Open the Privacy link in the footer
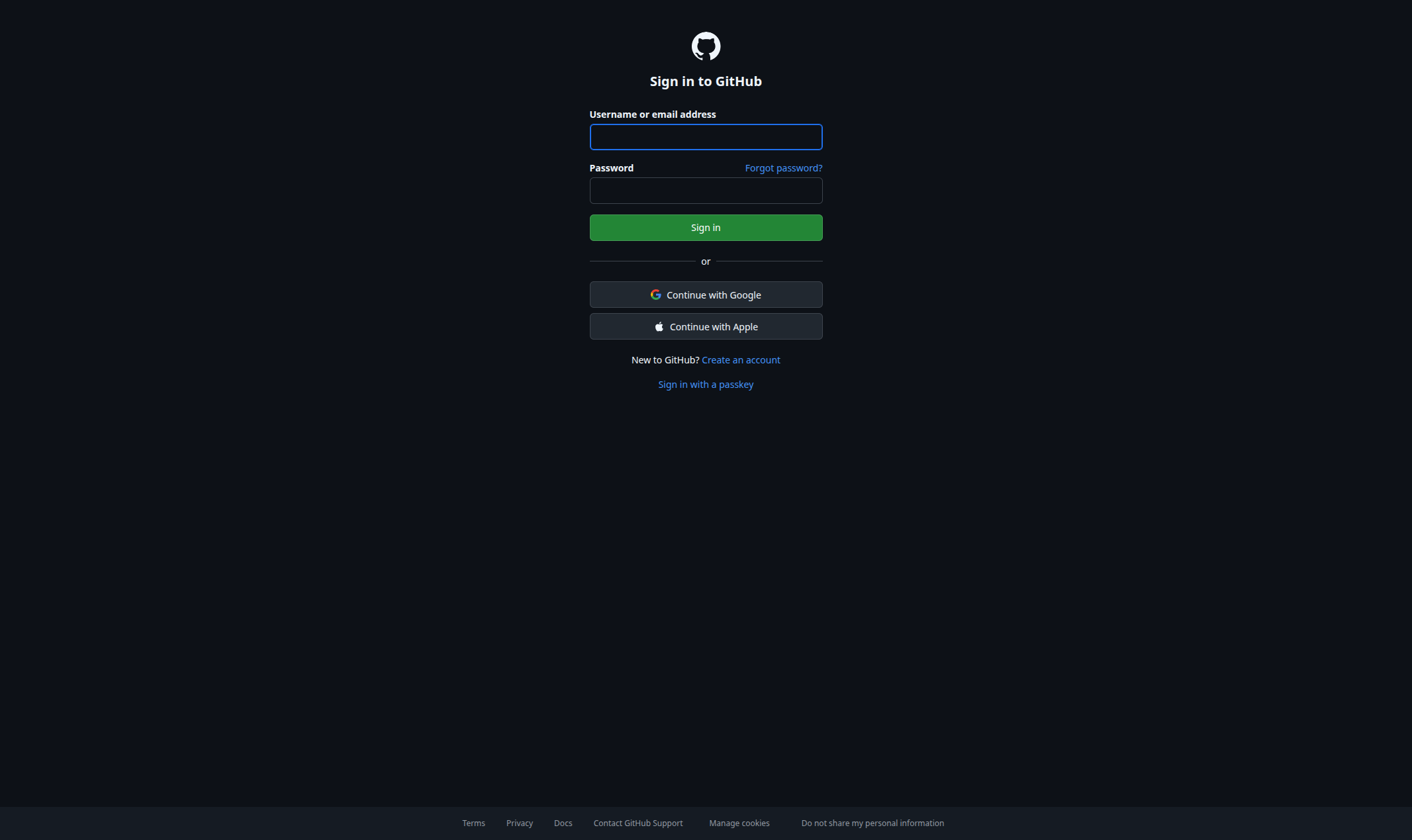 pos(519,823)
